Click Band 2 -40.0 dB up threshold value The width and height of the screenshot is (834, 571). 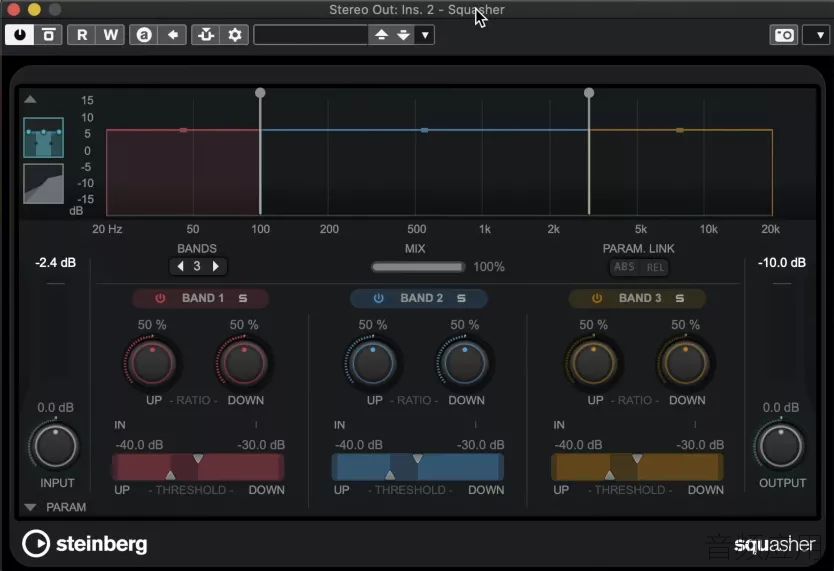pos(358,445)
